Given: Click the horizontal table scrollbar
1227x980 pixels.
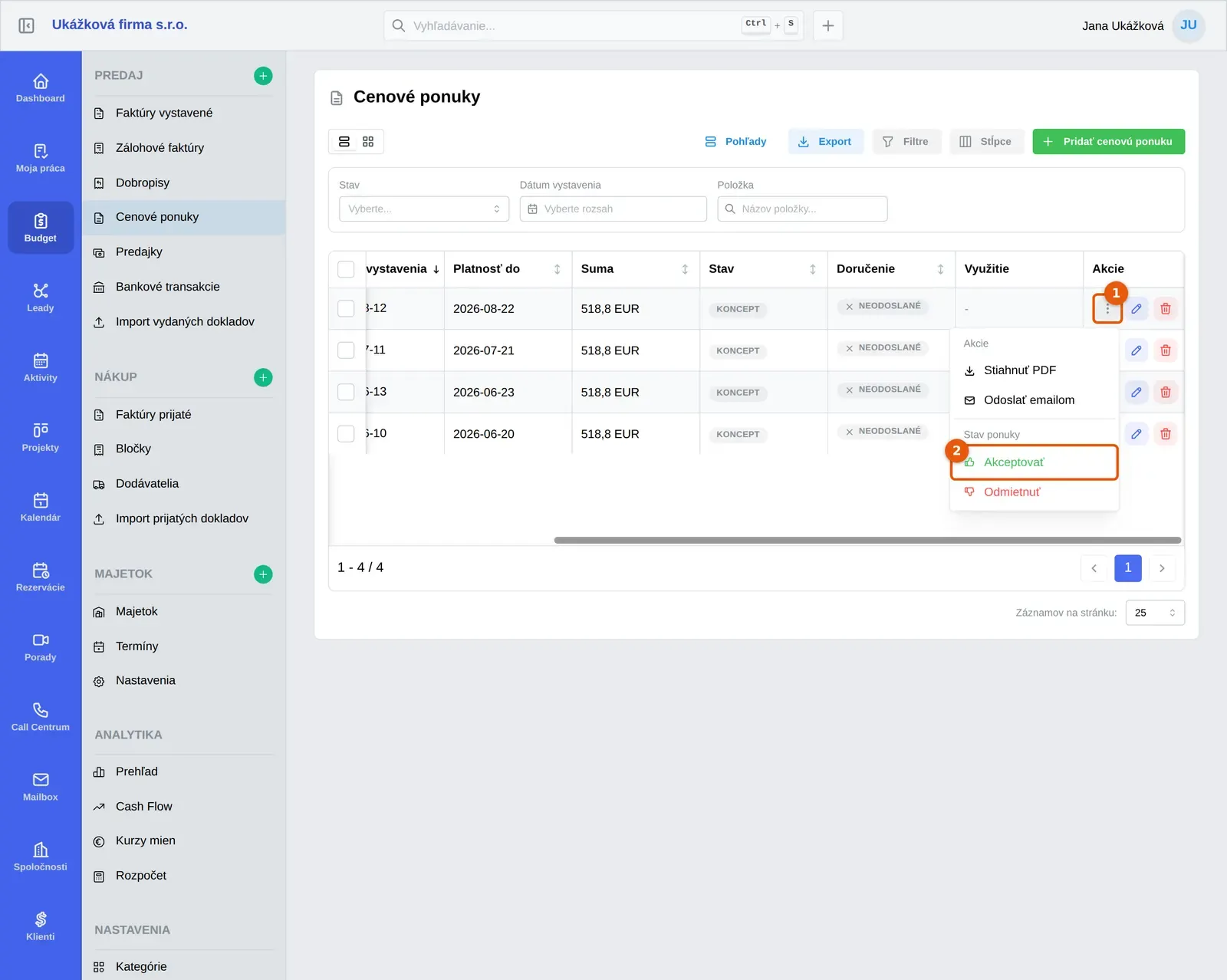Looking at the screenshot, I should 867,541.
